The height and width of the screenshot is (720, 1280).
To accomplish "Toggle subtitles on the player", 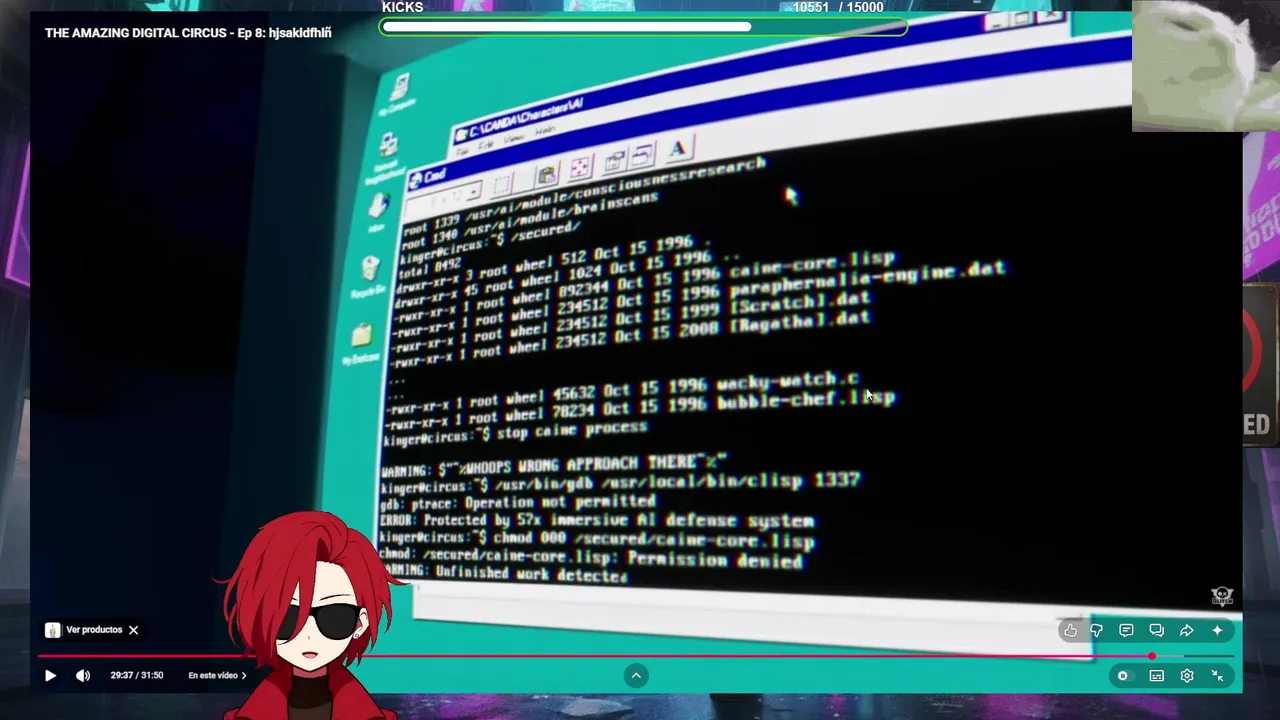I will click(1157, 676).
